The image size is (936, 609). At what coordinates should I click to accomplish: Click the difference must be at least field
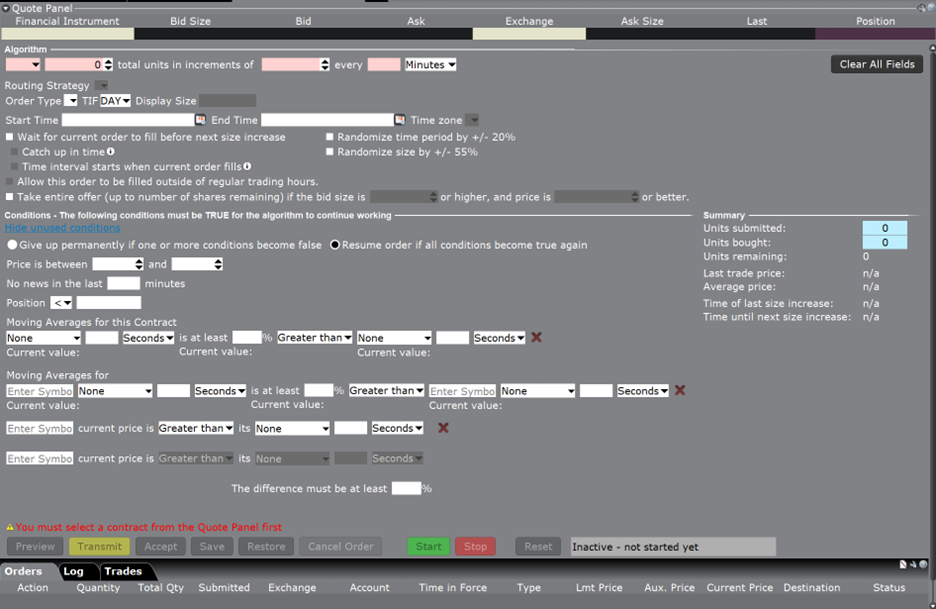[407, 488]
